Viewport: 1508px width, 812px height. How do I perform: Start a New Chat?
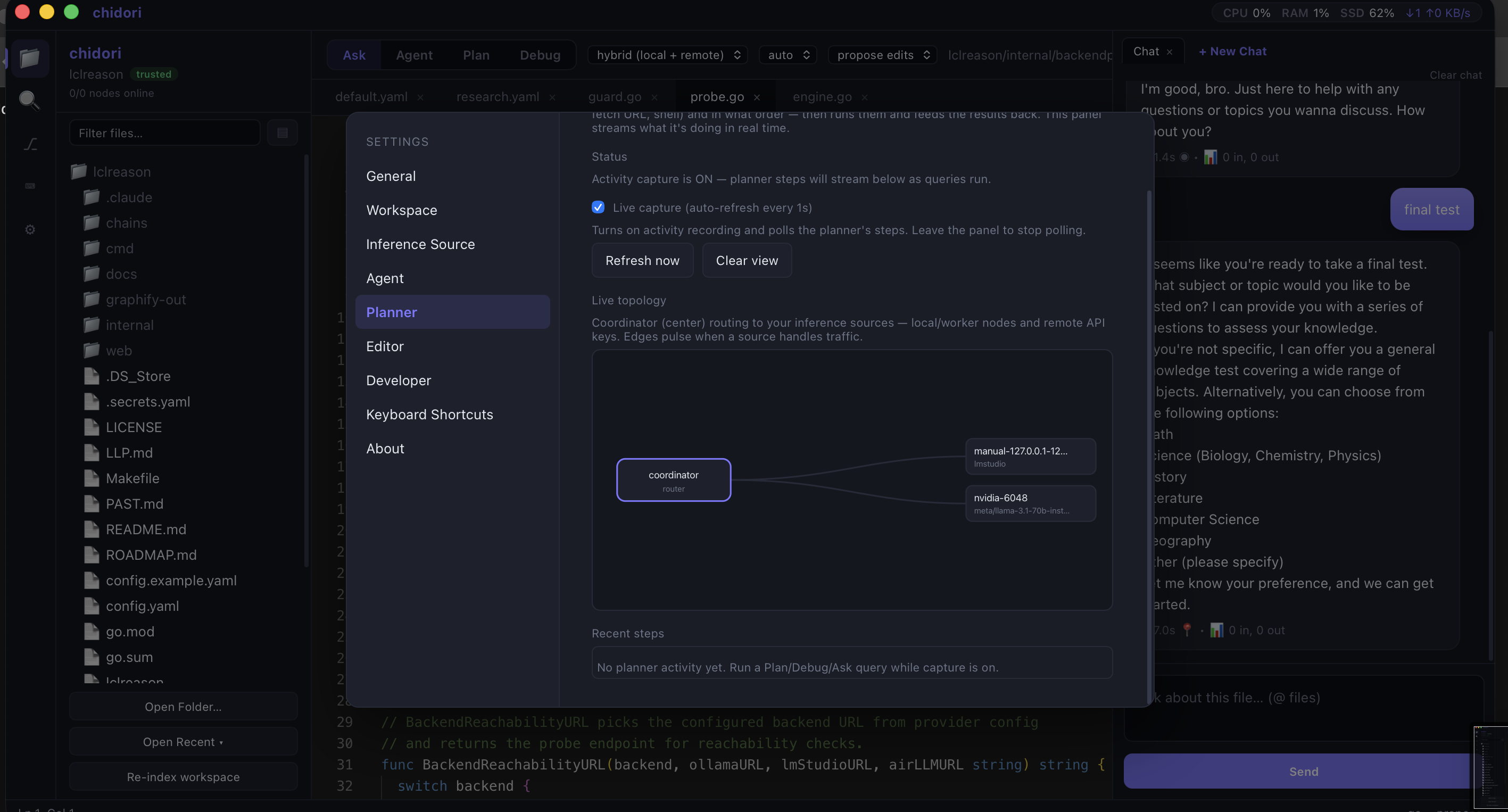click(1232, 52)
